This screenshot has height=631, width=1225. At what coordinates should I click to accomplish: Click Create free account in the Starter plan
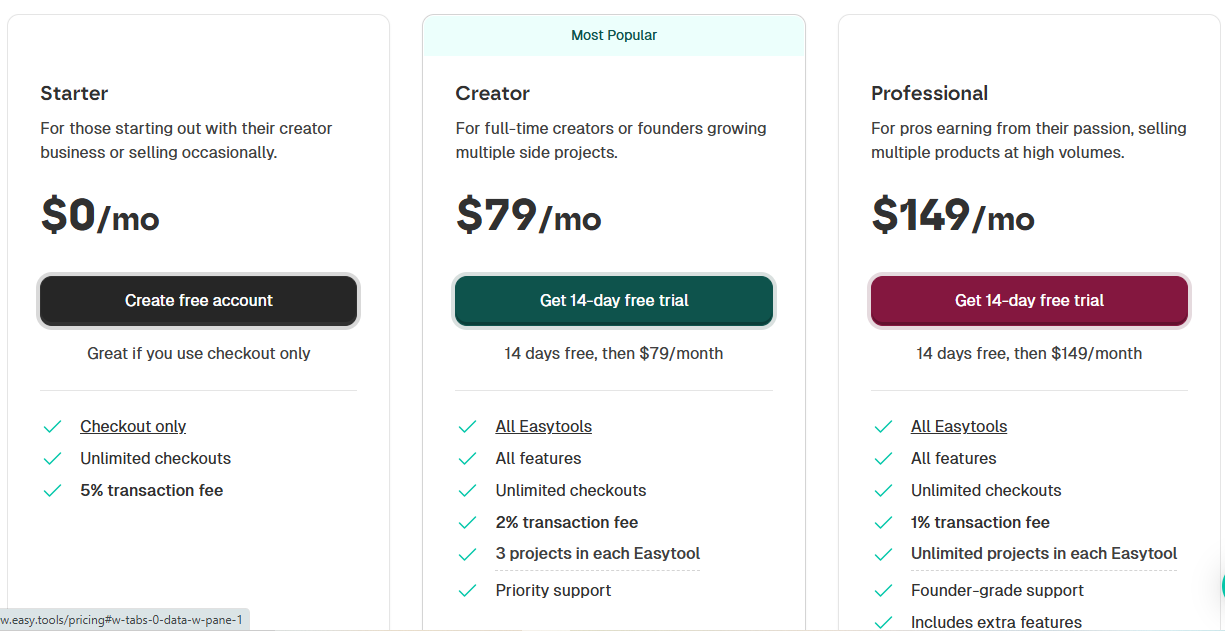198,300
